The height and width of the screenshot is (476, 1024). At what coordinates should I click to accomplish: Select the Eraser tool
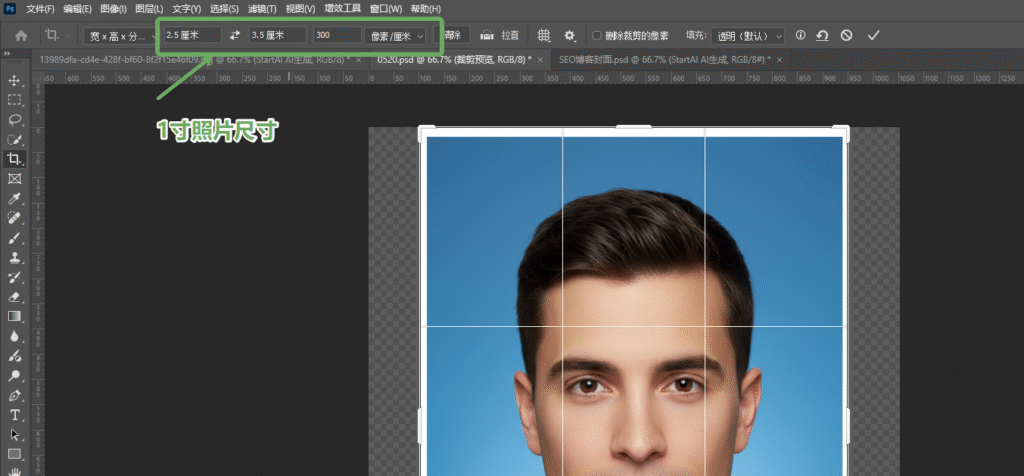(x=14, y=297)
